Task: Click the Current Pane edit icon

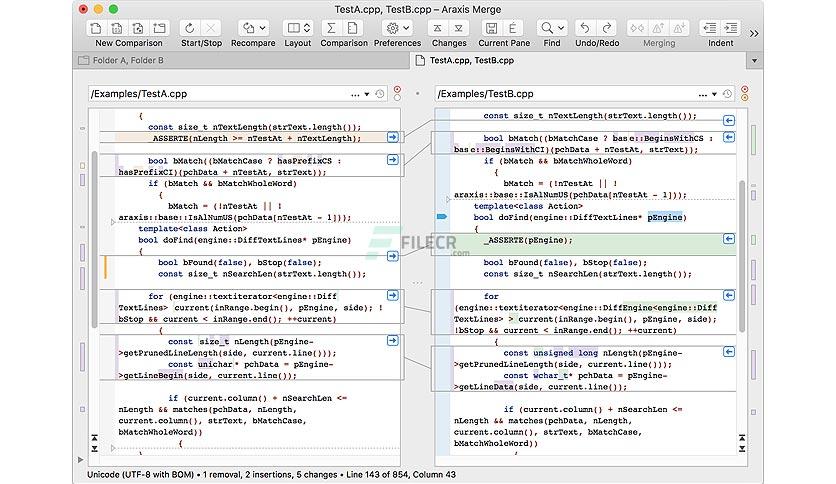Action: [513, 28]
